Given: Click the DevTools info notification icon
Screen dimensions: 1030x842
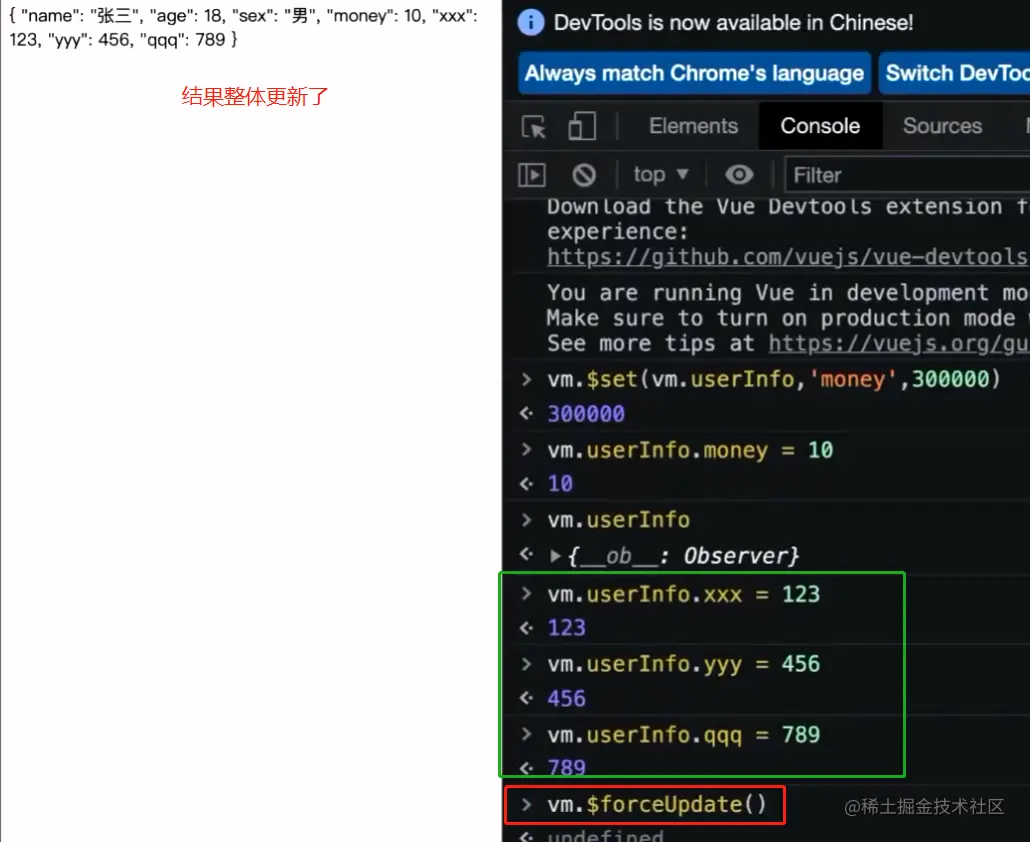Looking at the screenshot, I should 531,23.
